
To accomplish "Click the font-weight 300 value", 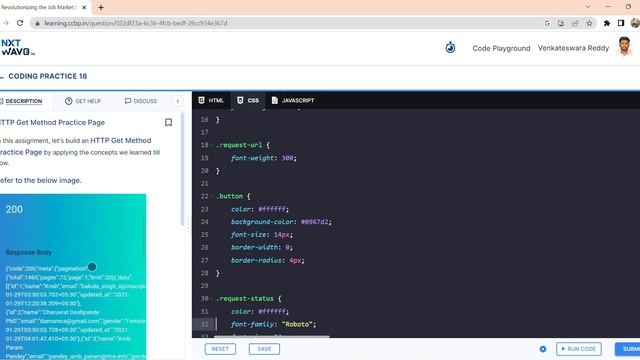I will point(287,158).
